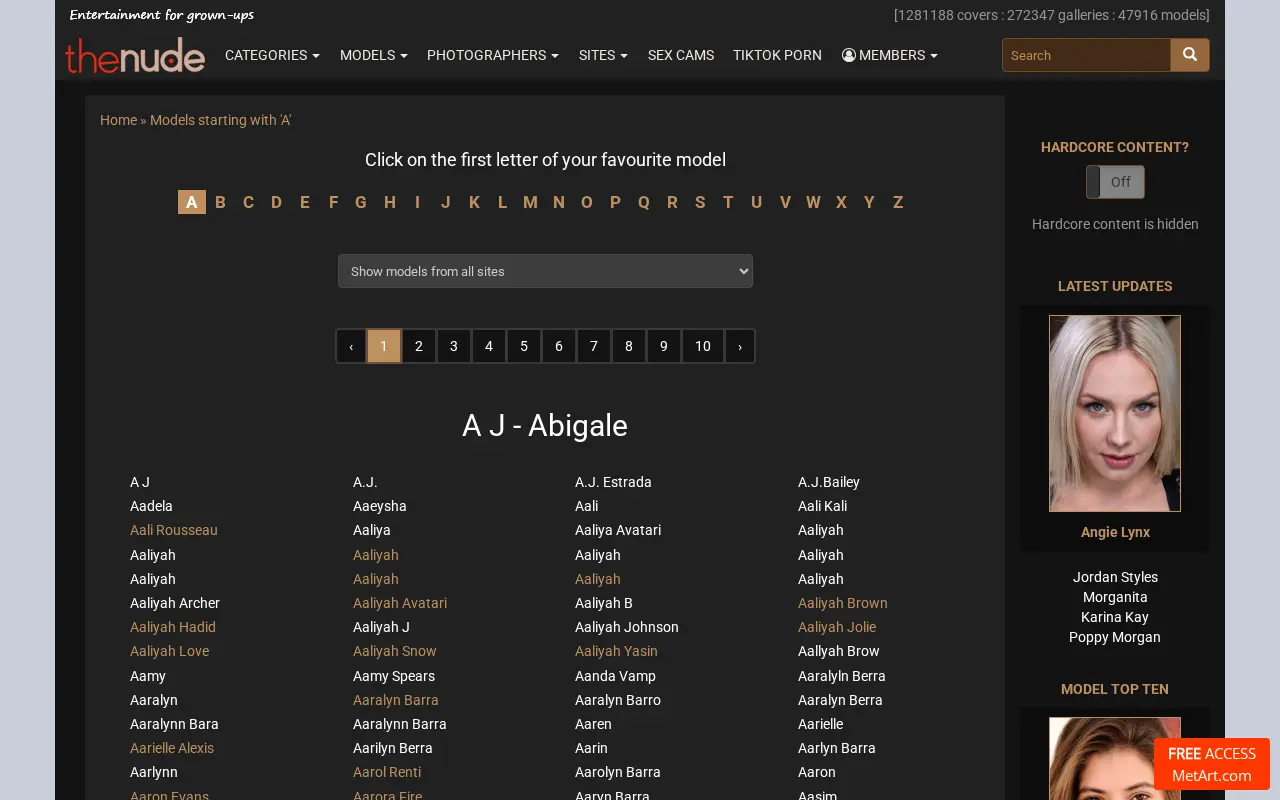Select letter Z in alphabet index
The image size is (1280, 800).
point(898,202)
